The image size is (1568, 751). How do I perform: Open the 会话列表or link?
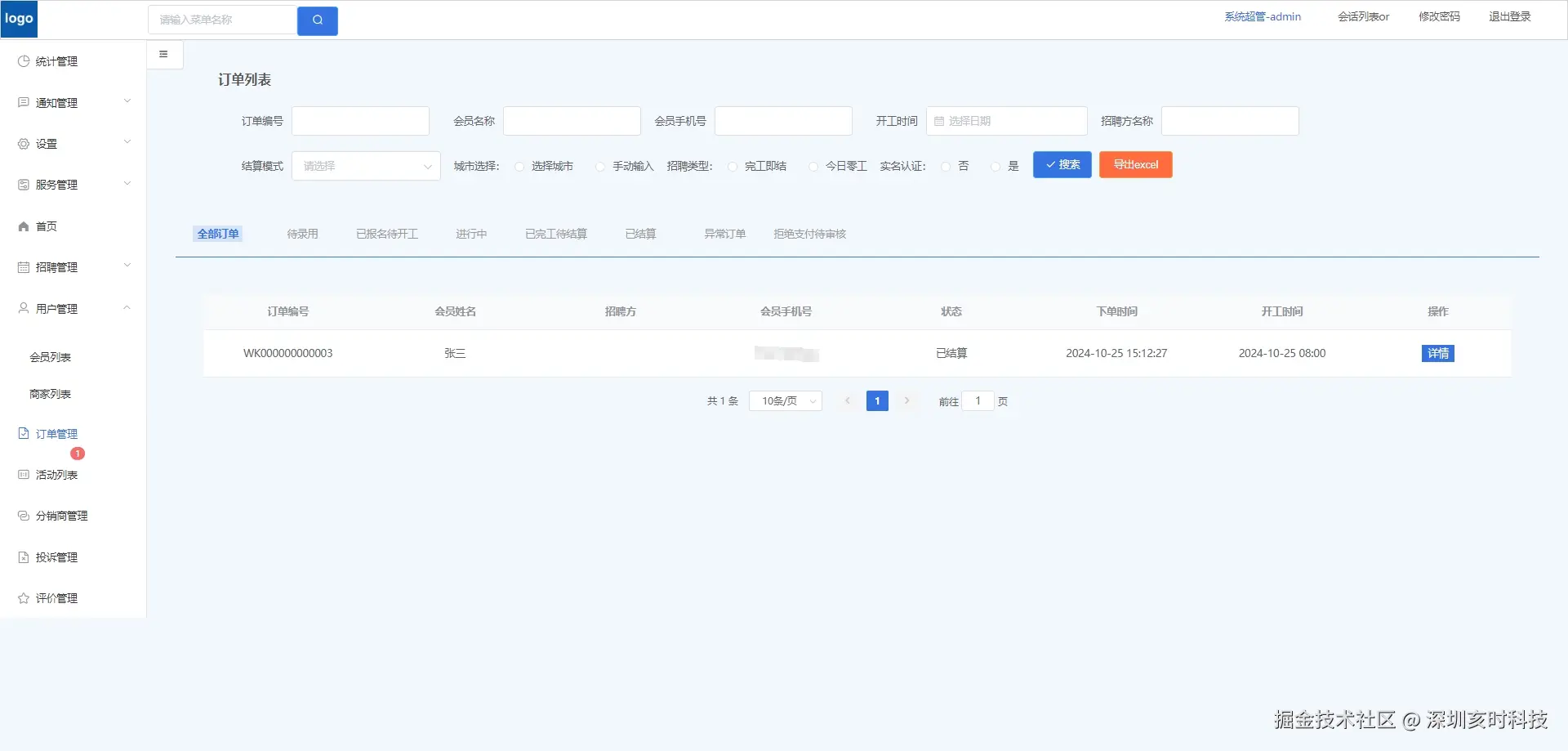1364,17
